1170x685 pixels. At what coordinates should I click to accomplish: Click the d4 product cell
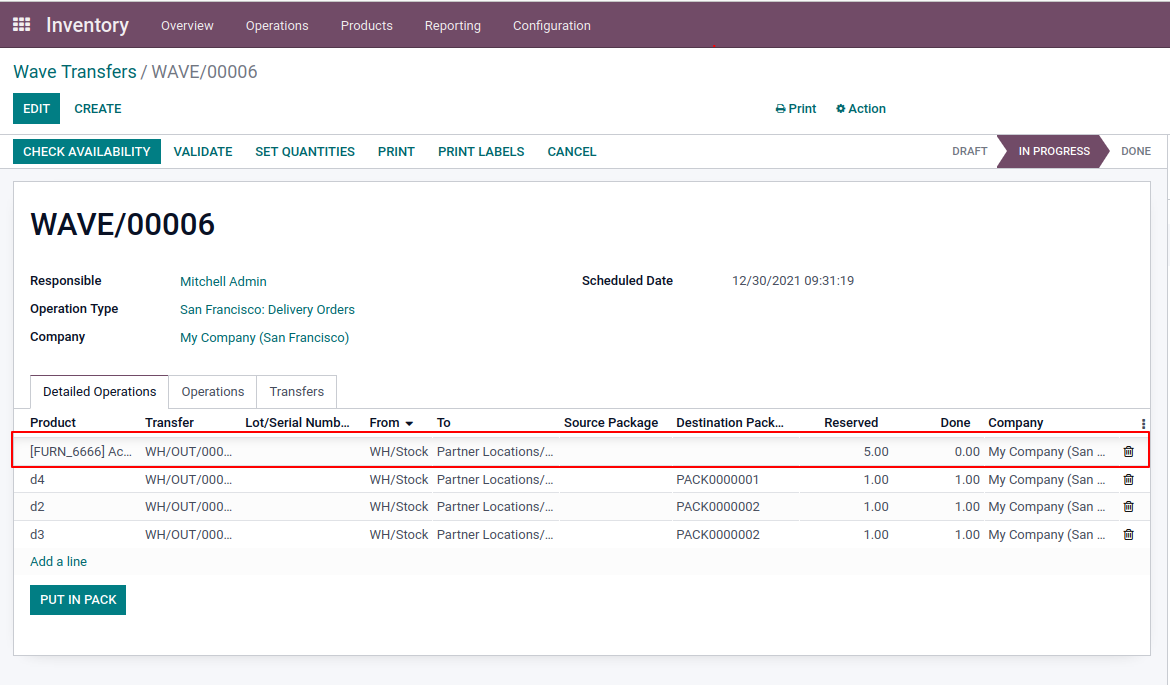click(x=37, y=479)
